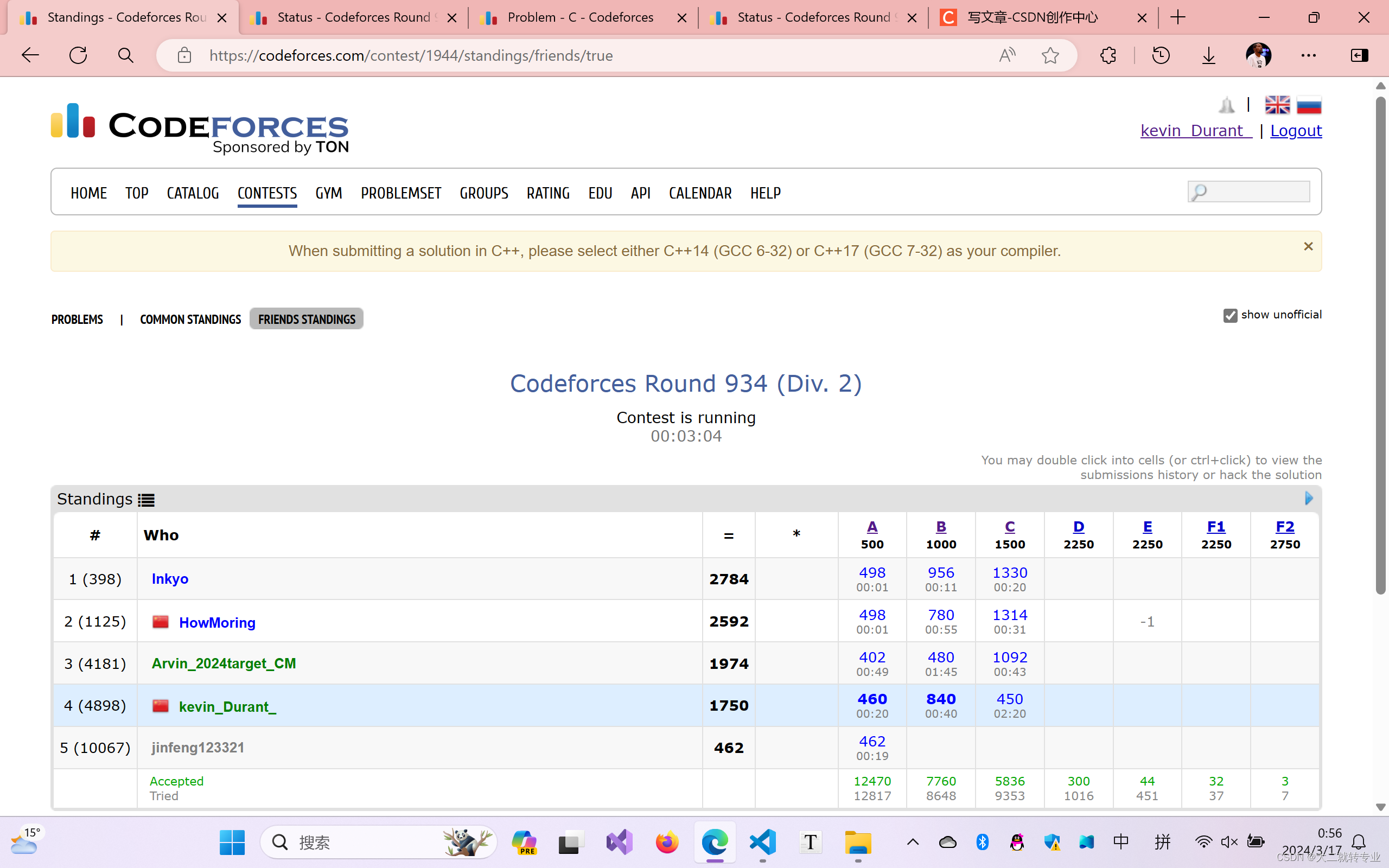Open Windows Start menu
Screen dimensions: 1389x868
(x=232, y=842)
